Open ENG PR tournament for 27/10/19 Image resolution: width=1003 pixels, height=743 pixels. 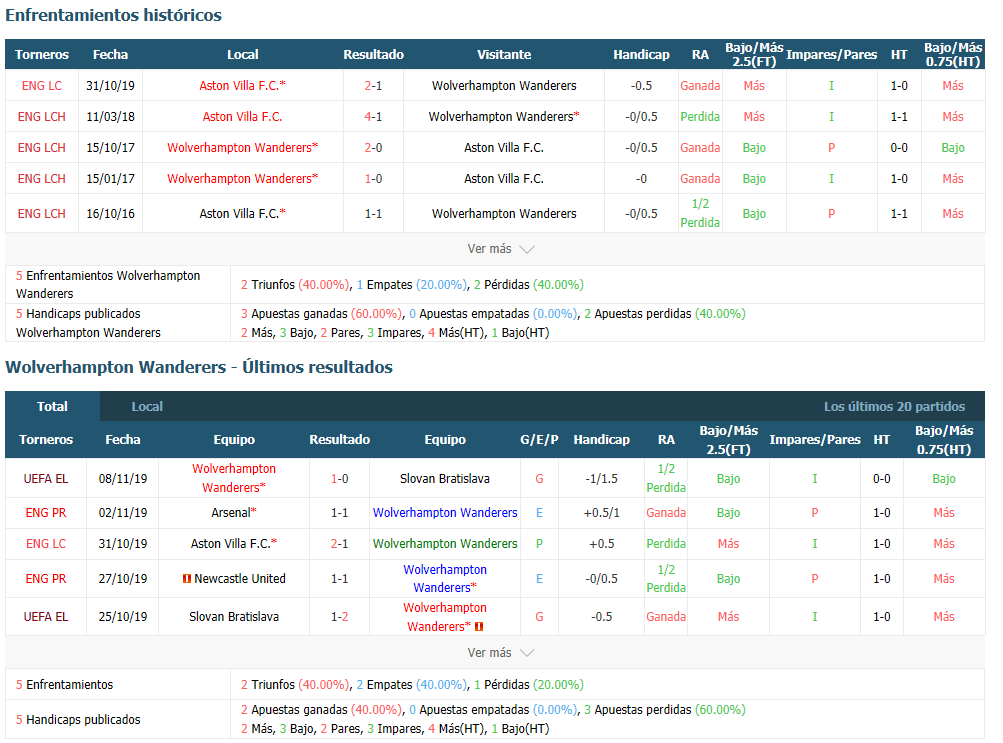[x=46, y=579]
